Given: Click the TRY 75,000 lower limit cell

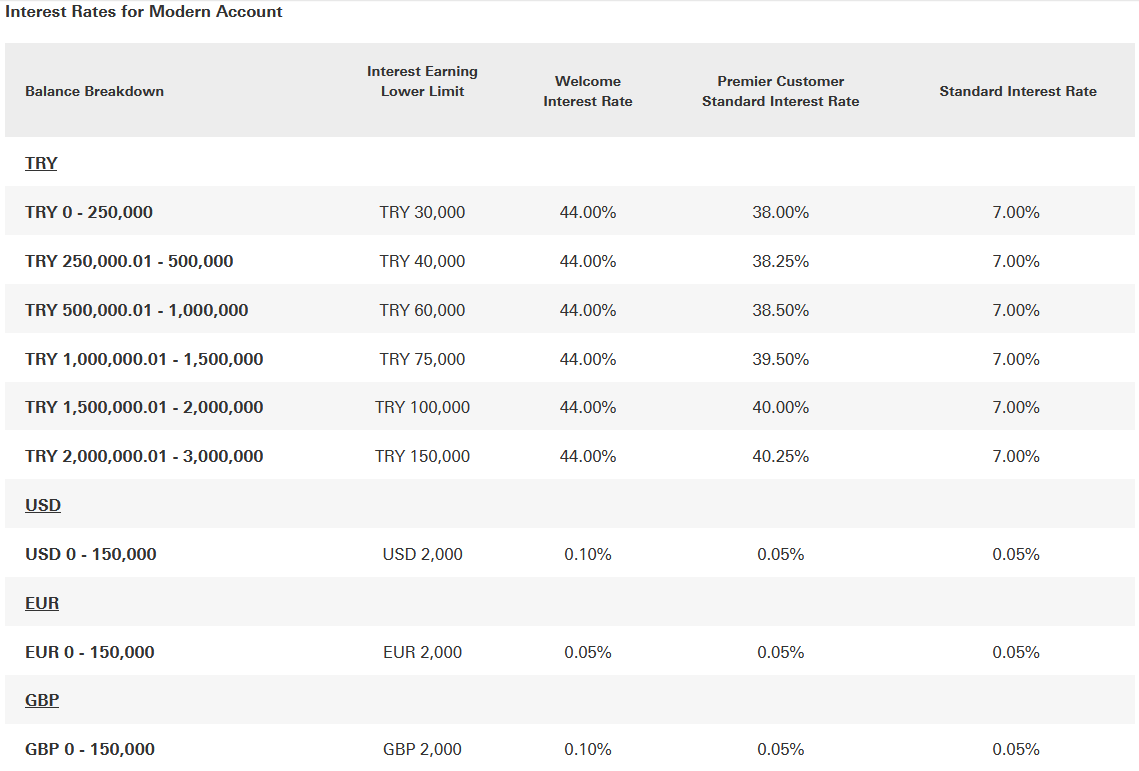Looking at the screenshot, I should pyautogui.click(x=422, y=359).
